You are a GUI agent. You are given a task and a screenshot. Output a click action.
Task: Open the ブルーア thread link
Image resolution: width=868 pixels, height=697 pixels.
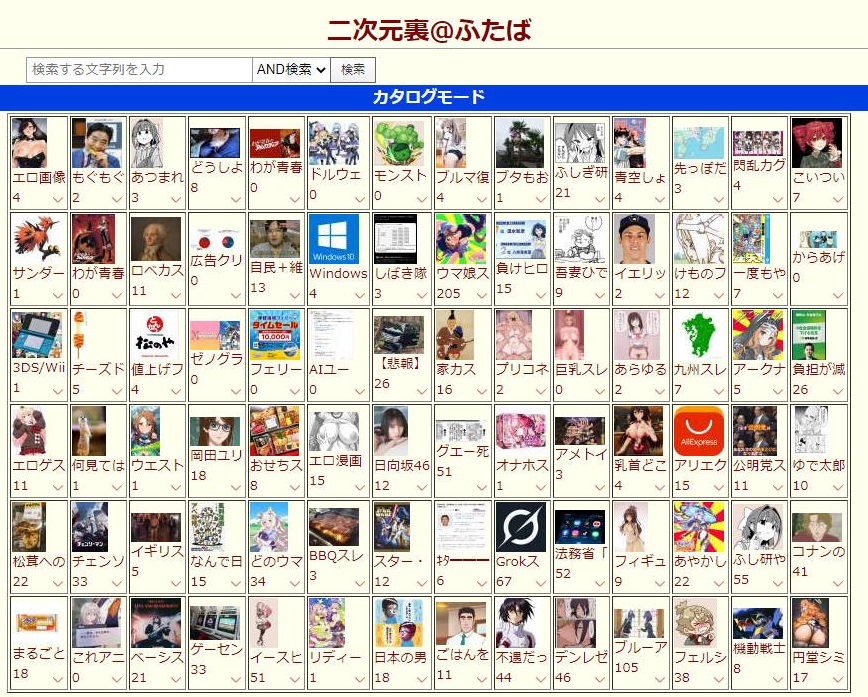(x=641, y=647)
